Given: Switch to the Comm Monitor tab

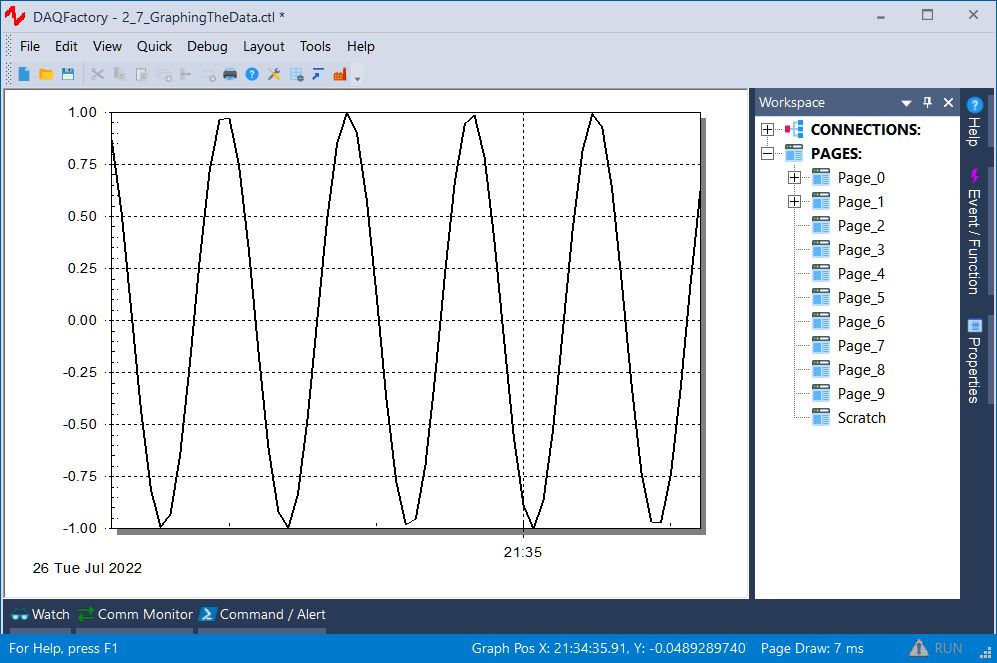Looking at the screenshot, I should point(134,614).
